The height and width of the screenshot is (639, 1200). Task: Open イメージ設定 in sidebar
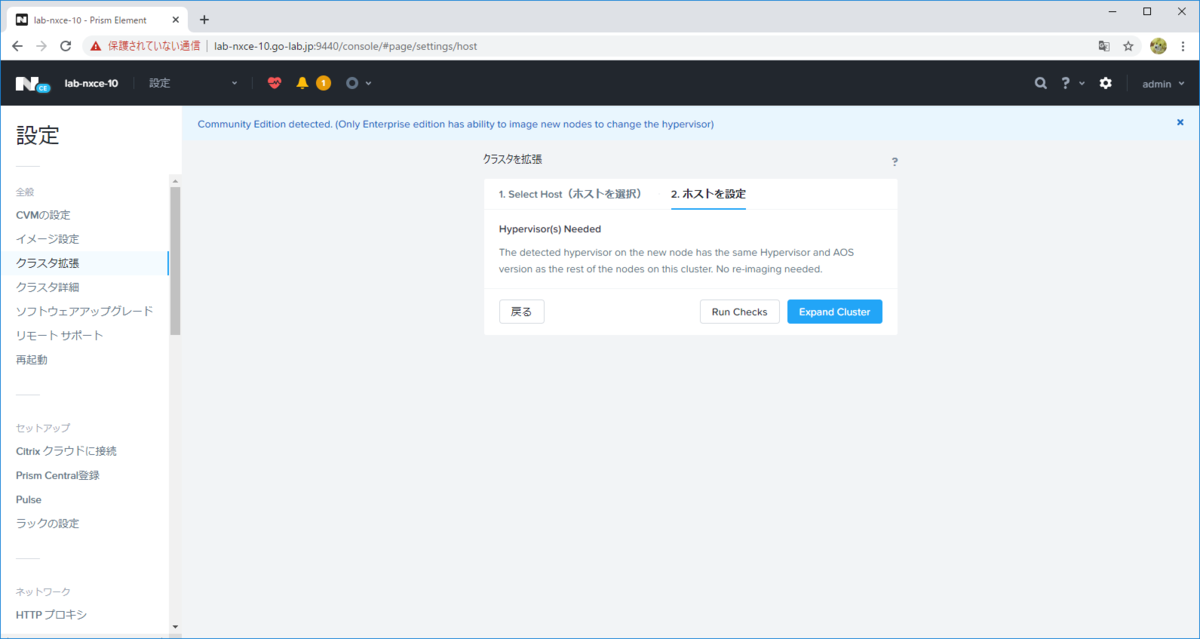pos(47,239)
